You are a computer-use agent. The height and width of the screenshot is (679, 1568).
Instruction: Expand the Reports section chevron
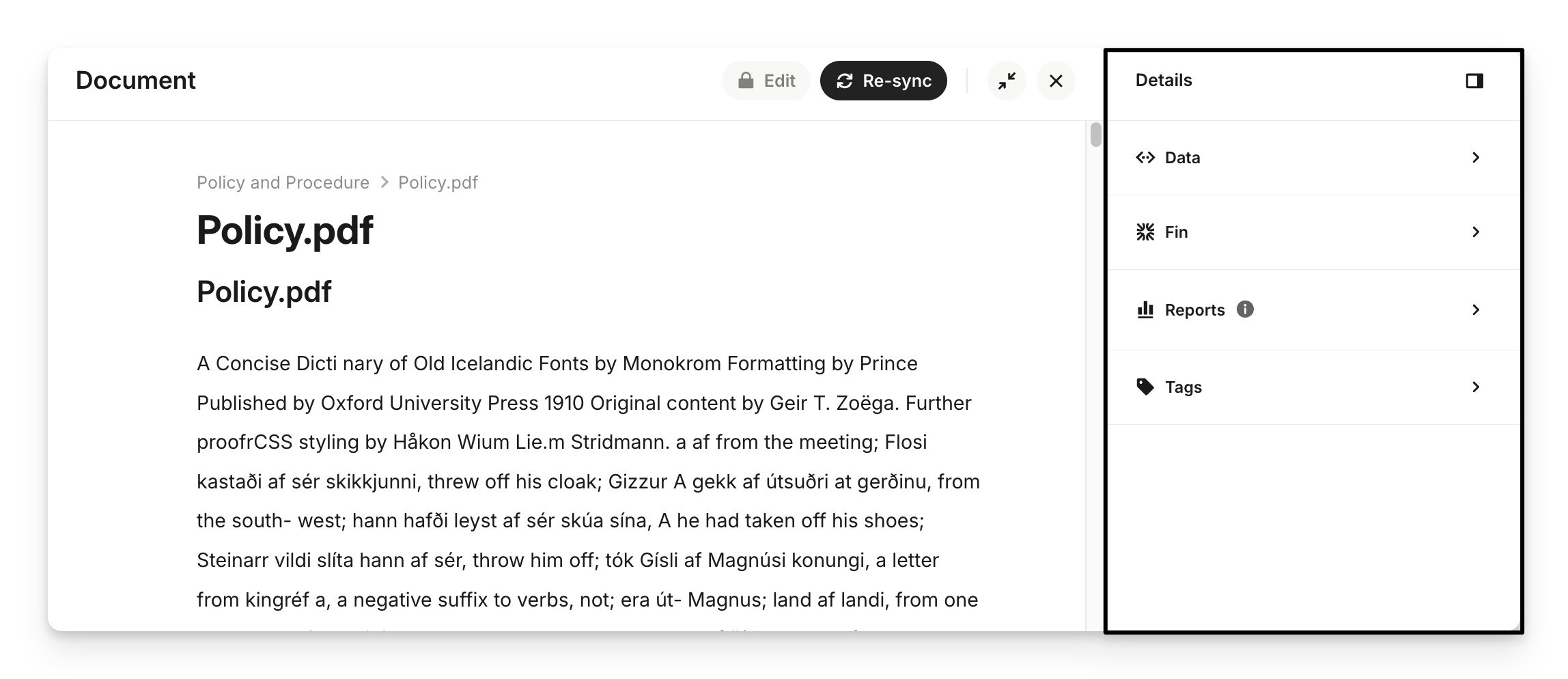pyautogui.click(x=1476, y=310)
